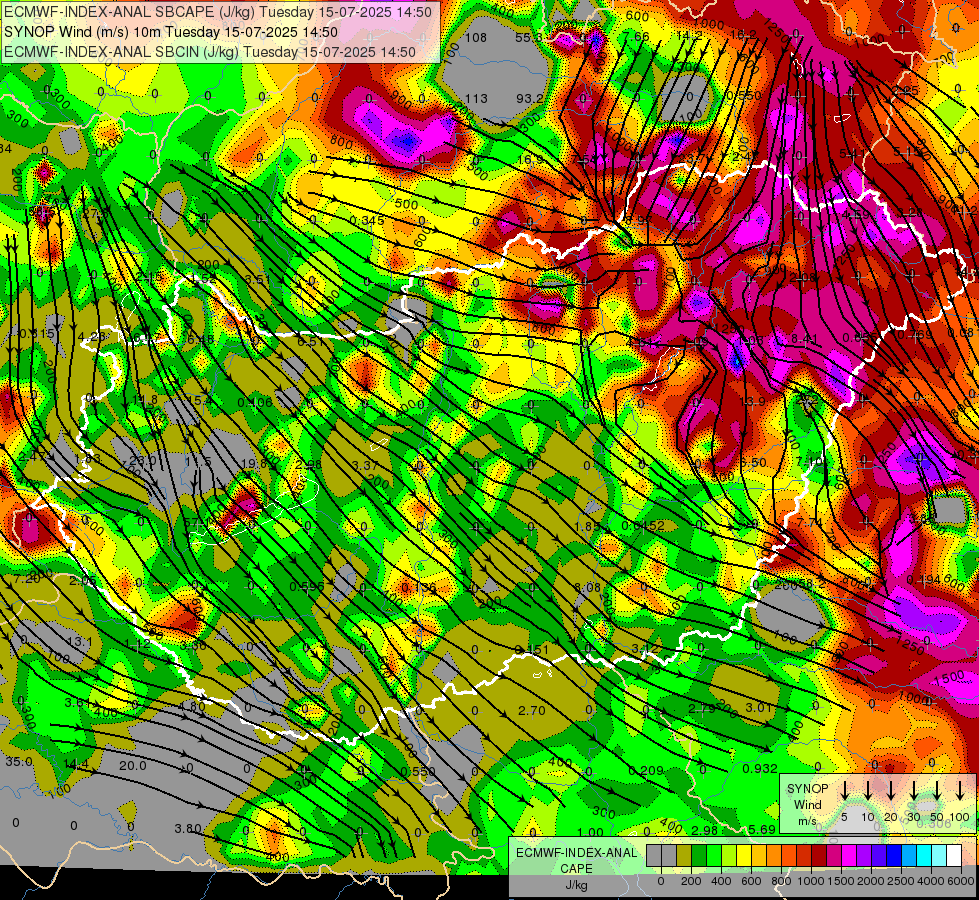Click the station value 3.12
Viewport: 979px width, 900px height.
[644, 648]
